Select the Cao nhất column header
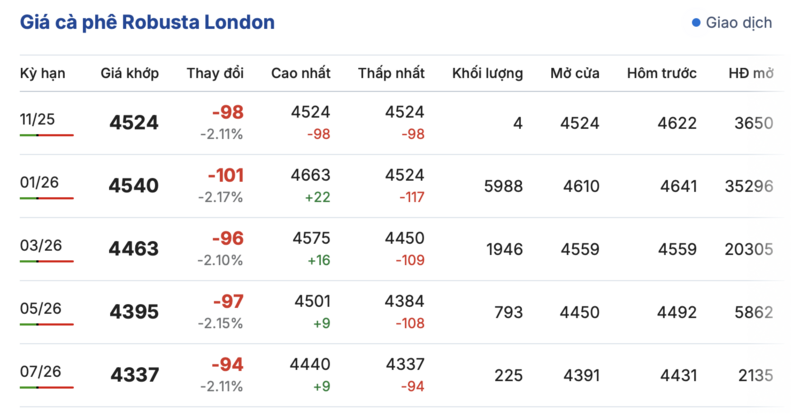Screen dimensions: 800x418 (x=300, y=73)
